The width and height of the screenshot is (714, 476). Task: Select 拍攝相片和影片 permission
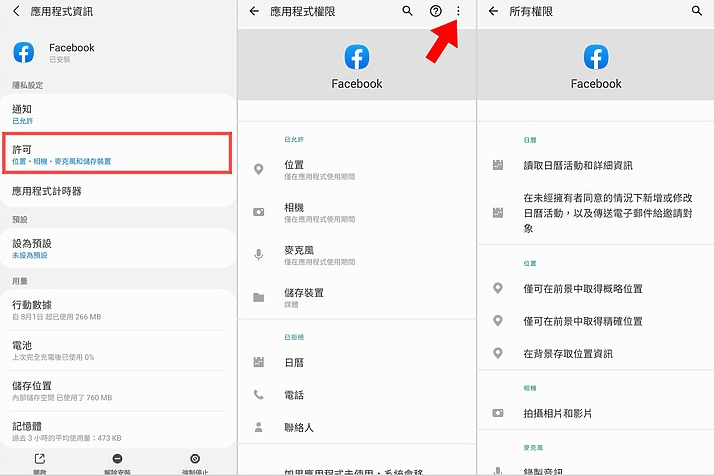click(x=596, y=413)
